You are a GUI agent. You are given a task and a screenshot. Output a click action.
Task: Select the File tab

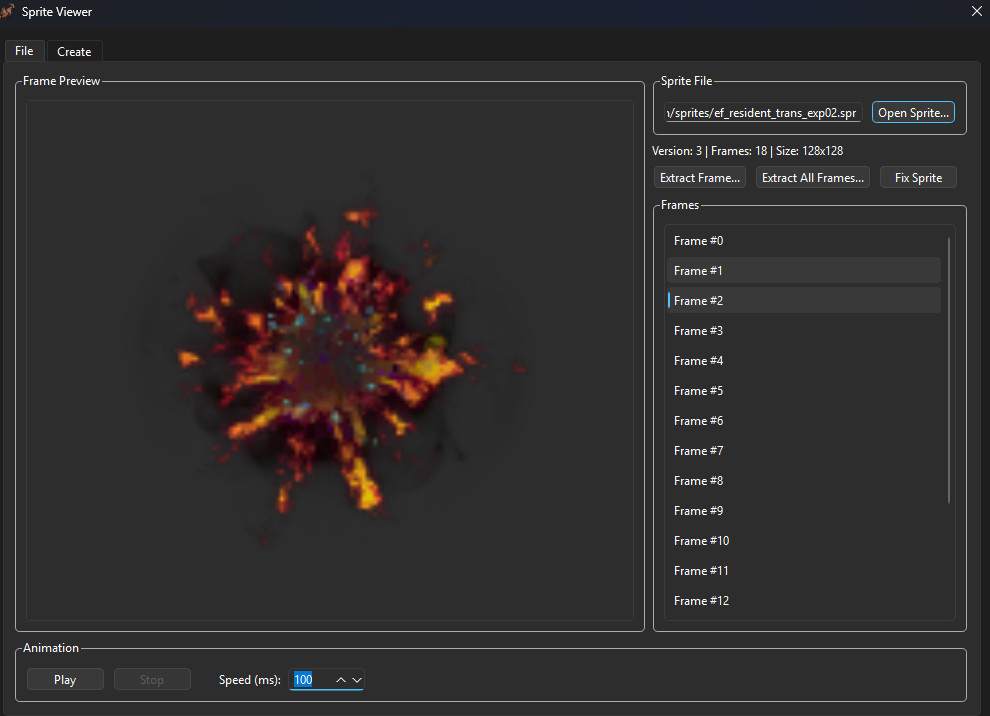click(24, 51)
